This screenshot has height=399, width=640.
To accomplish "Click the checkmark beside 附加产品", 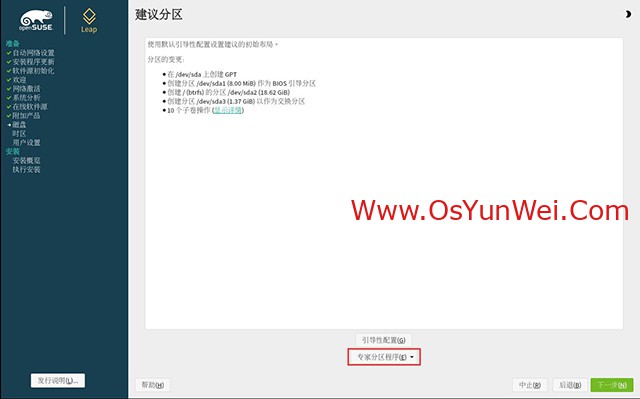I will pos(9,115).
